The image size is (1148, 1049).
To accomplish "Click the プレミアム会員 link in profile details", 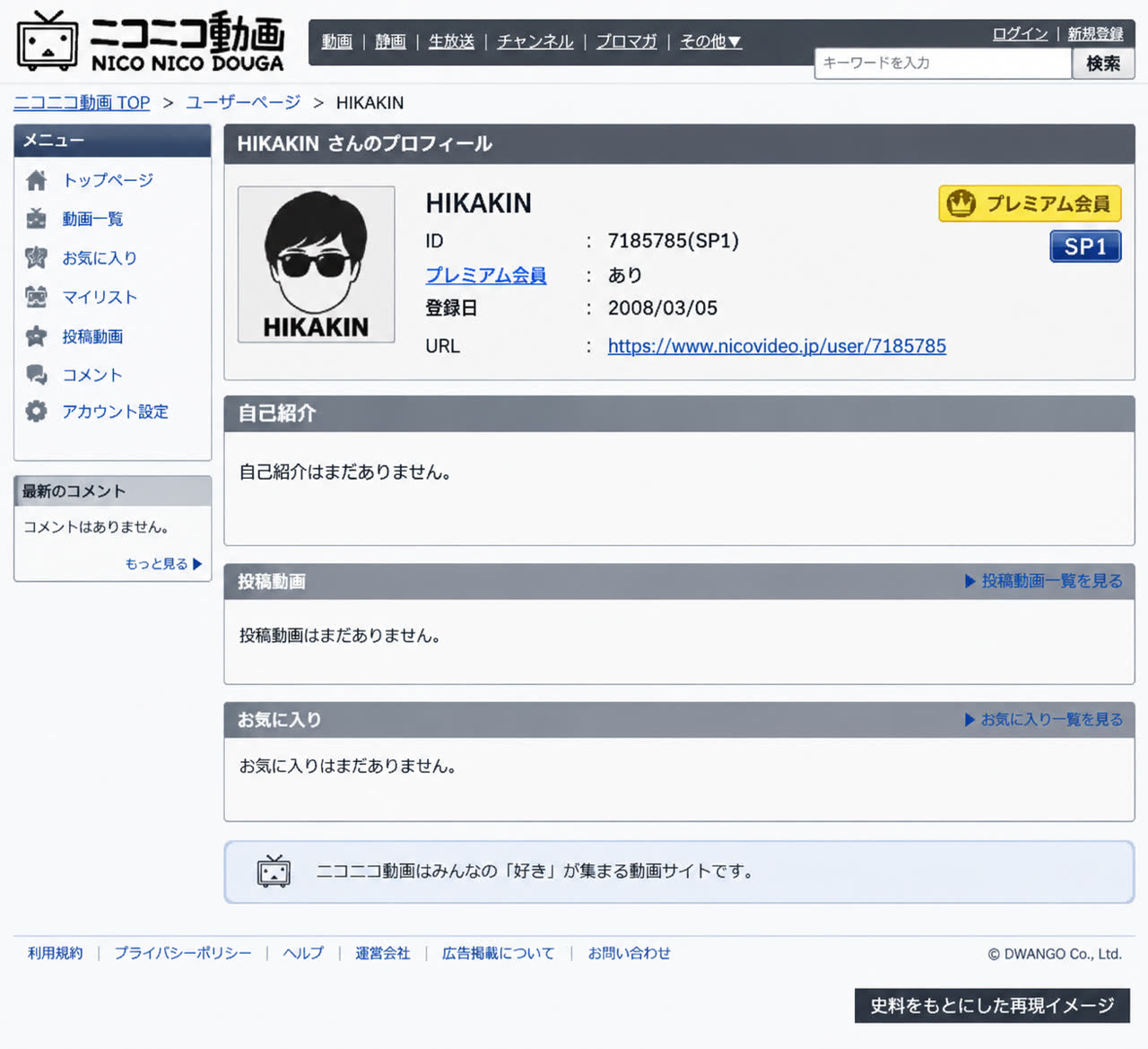I will (486, 275).
